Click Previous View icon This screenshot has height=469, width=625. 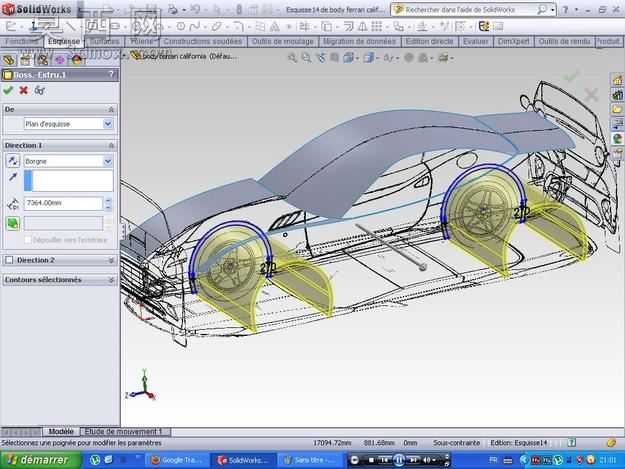click(x=321, y=58)
